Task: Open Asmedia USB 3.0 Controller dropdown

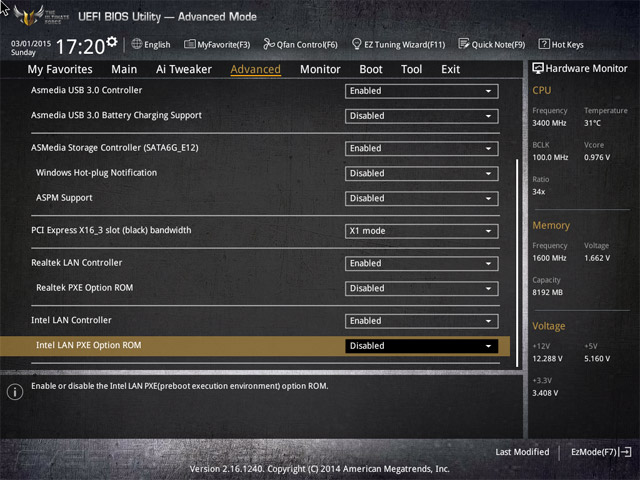Action: (x=422, y=91)
